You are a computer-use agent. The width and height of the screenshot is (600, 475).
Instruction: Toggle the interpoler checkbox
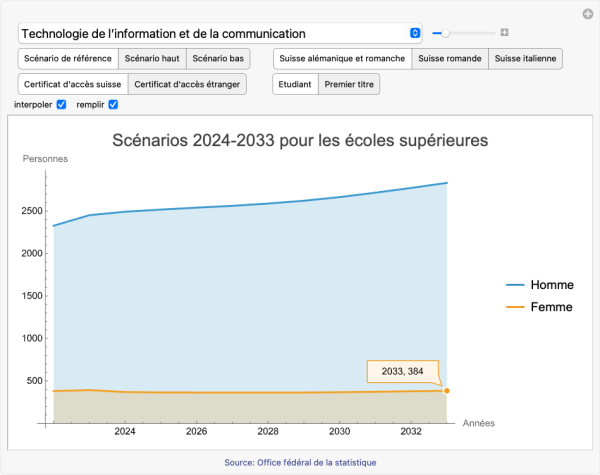point(62,105)
